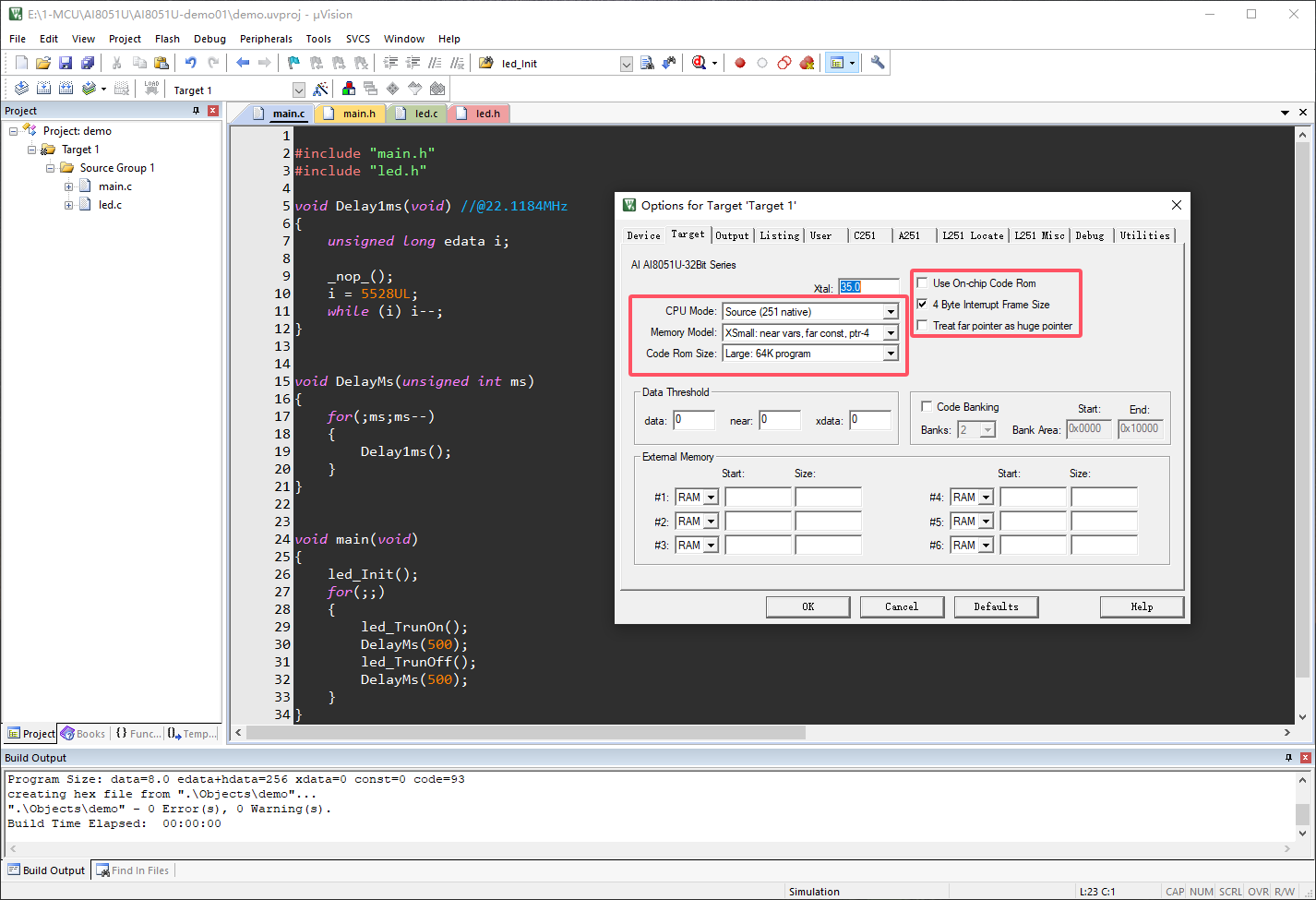Click the Indent selection icon
The image size is (1316, 900).
(x=390, y=63)
